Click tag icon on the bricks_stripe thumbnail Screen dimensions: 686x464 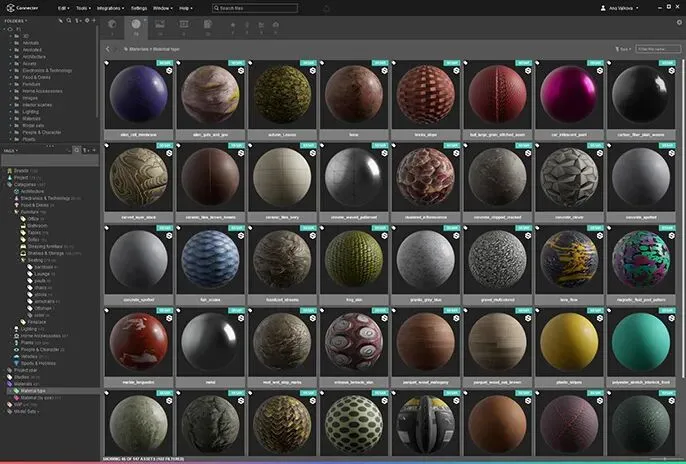[x=394, y=65]
